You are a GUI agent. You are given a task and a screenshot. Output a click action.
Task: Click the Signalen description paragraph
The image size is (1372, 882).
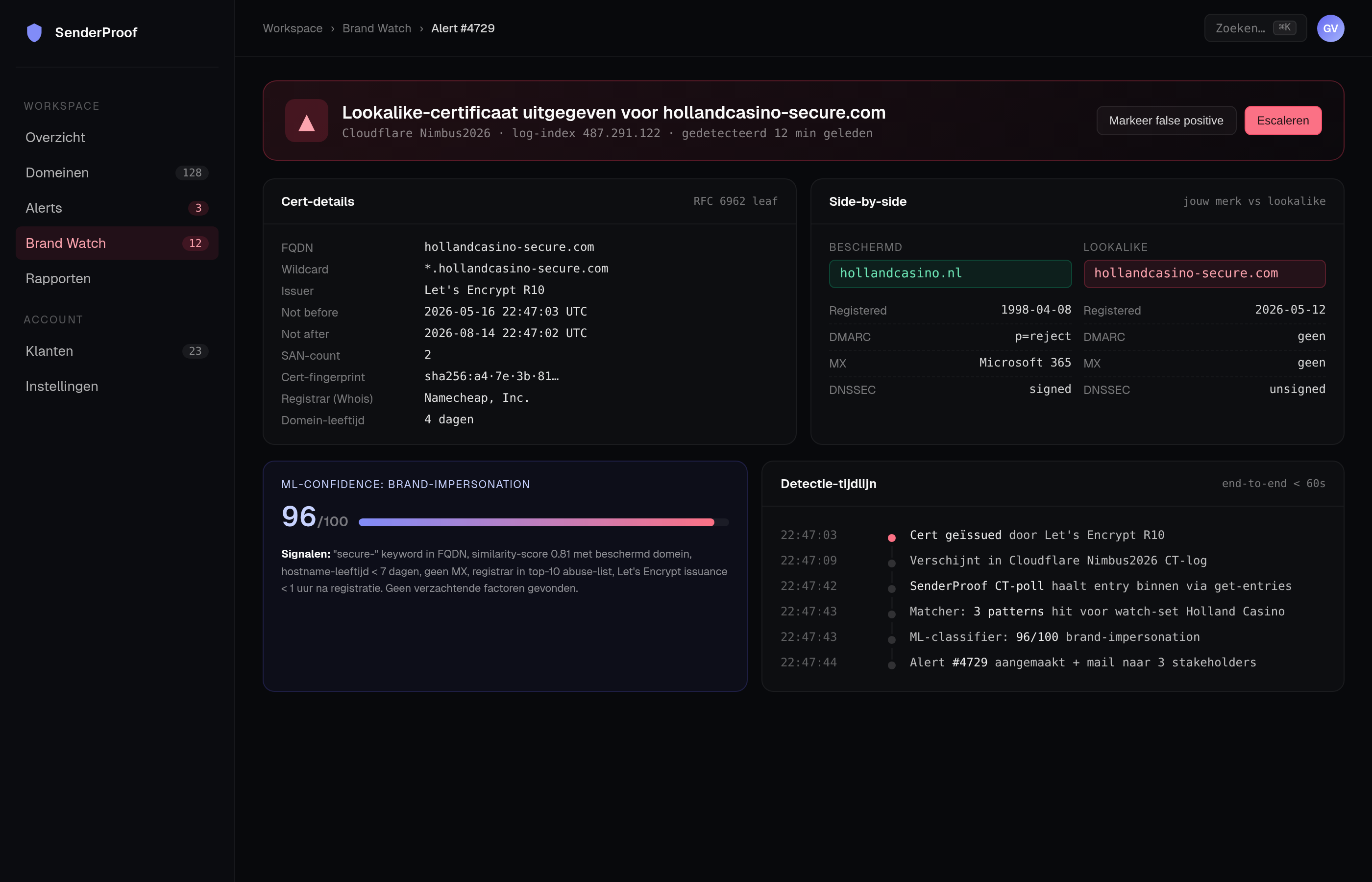pos(504,571)
